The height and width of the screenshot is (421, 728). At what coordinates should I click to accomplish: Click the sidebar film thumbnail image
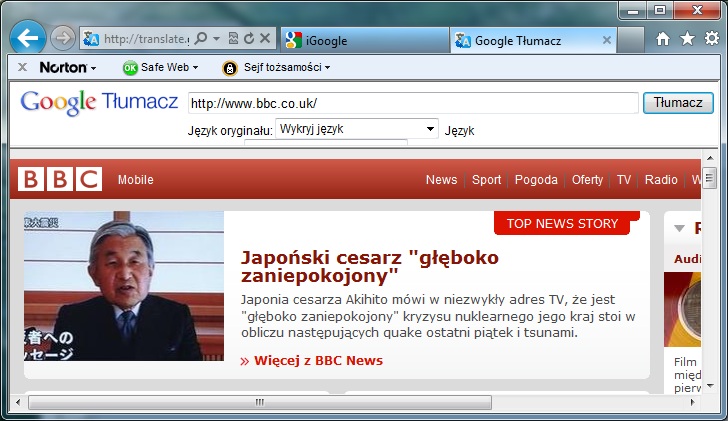tap(682, 310)
